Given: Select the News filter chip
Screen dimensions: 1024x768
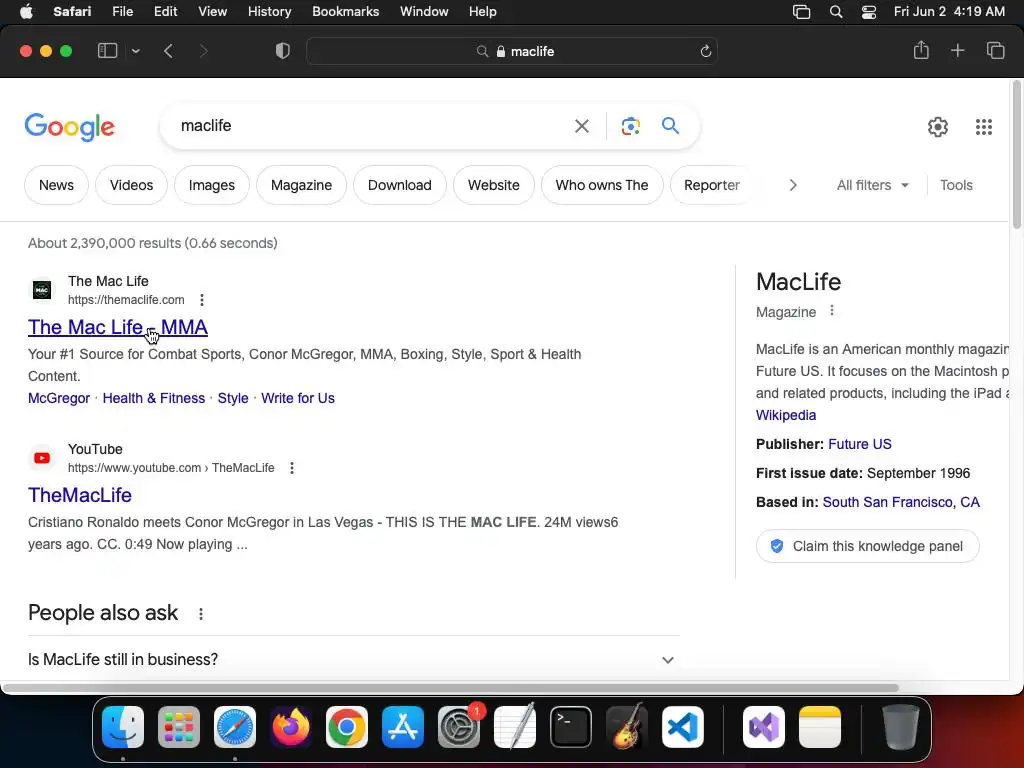Looking at the screenshot, I should tap(56, 185).
